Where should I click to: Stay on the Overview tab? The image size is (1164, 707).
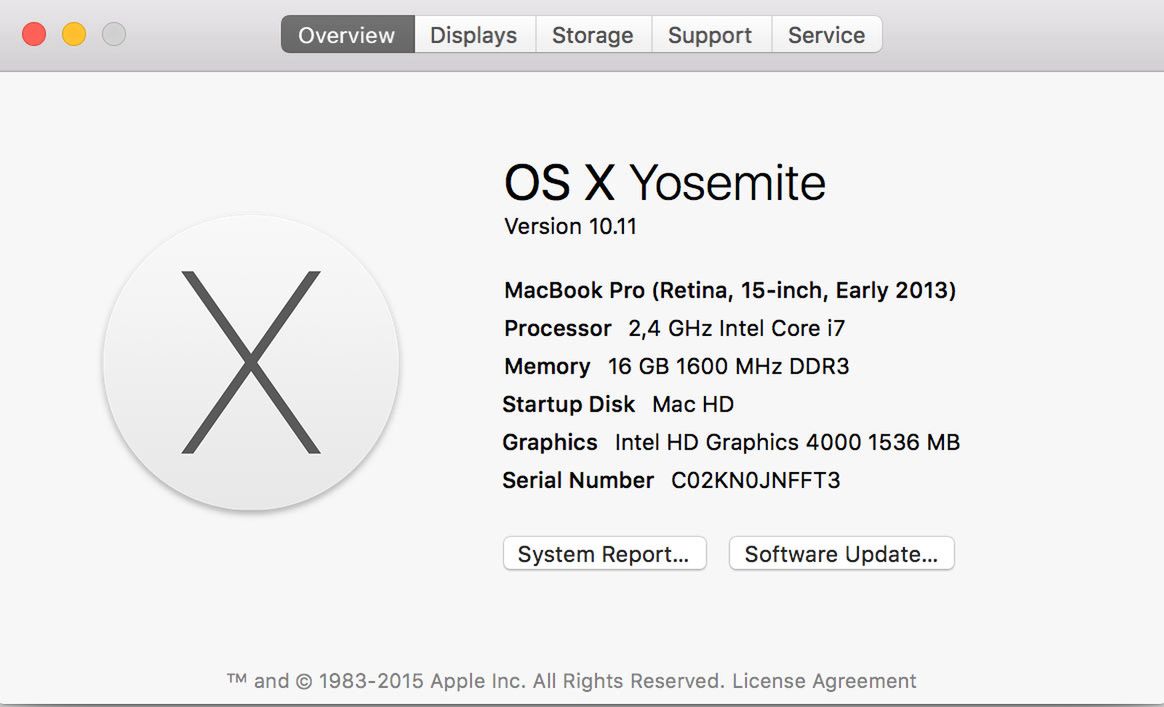coord(347,35)
